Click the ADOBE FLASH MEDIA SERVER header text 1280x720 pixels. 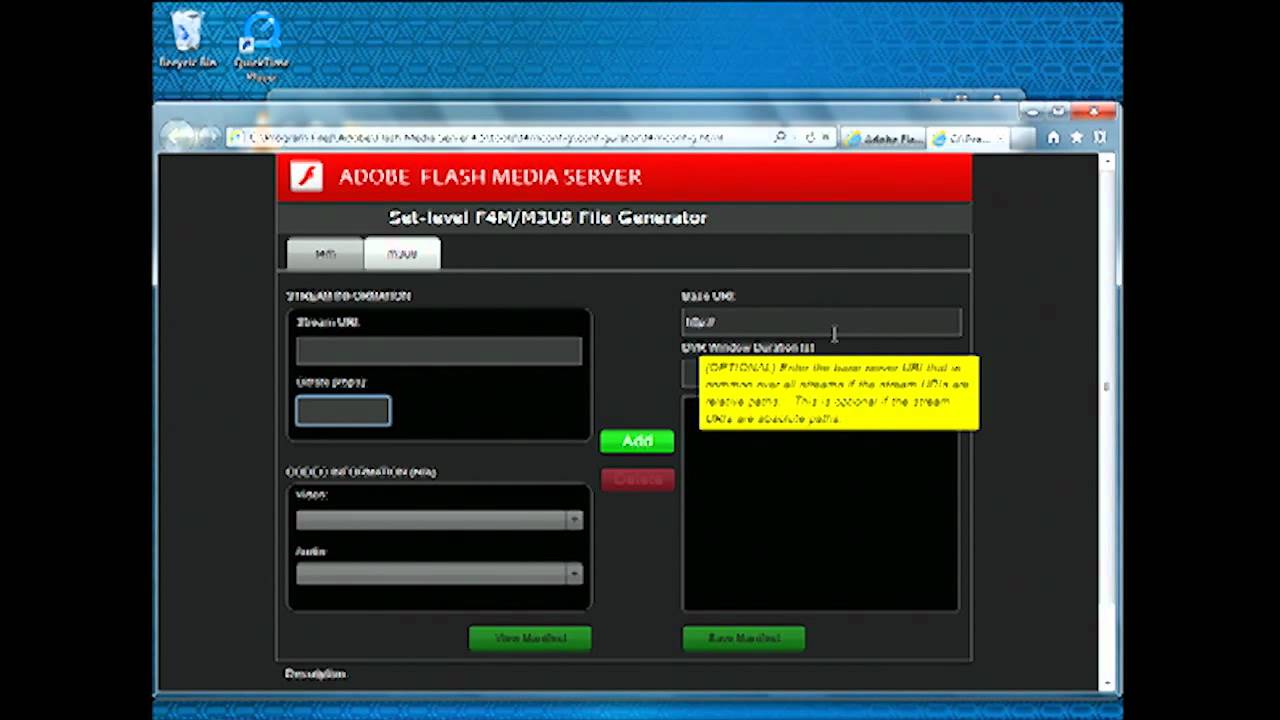490,177
